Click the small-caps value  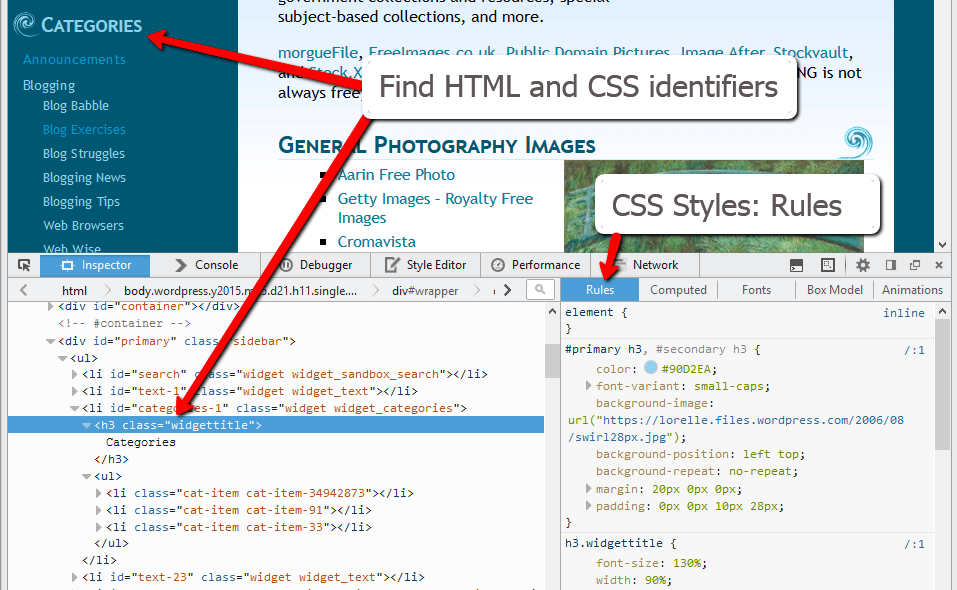[x=729, y=386]
